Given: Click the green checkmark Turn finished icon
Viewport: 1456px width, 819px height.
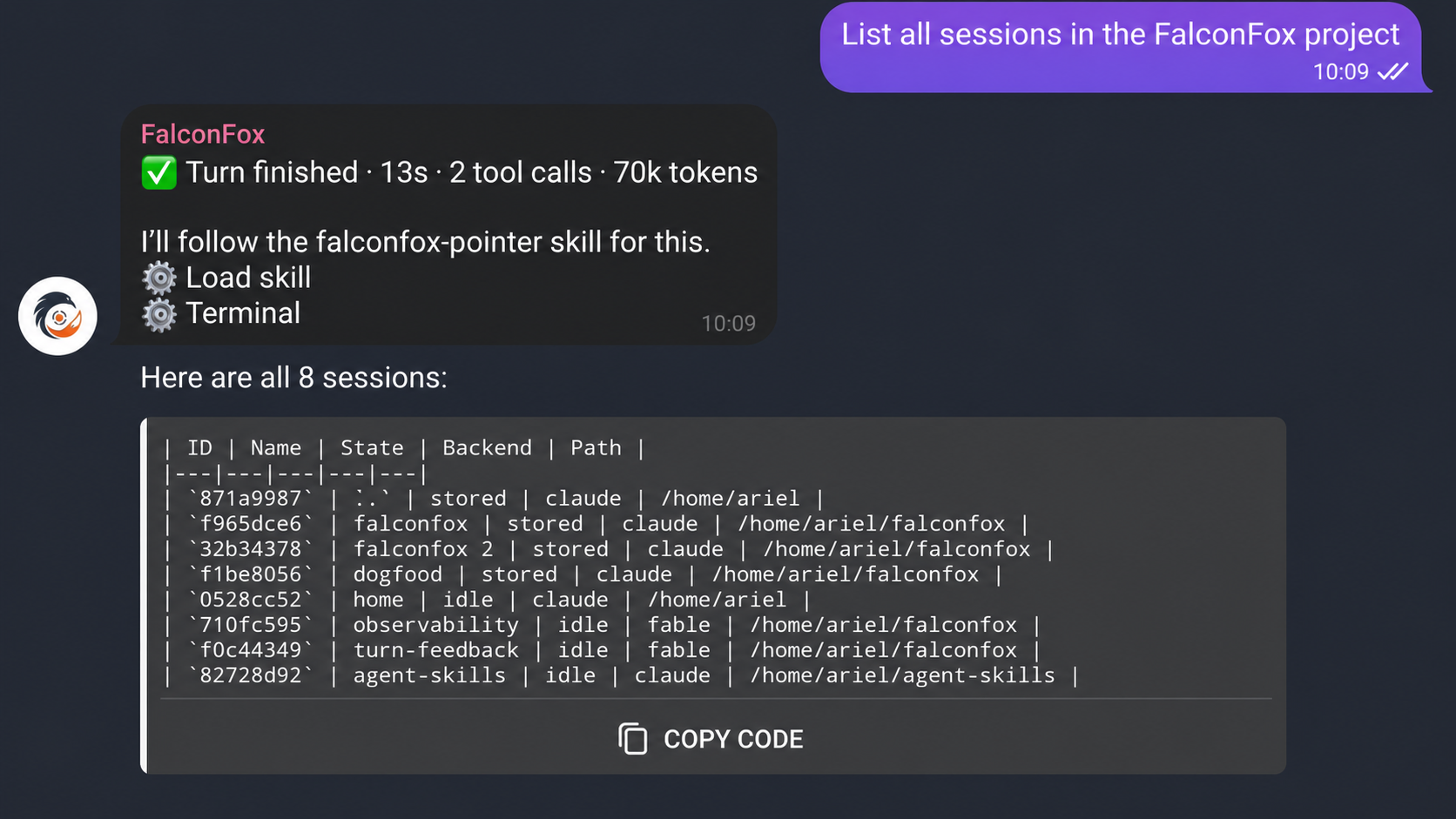Looking at the screenshot, I should point(158,172).
